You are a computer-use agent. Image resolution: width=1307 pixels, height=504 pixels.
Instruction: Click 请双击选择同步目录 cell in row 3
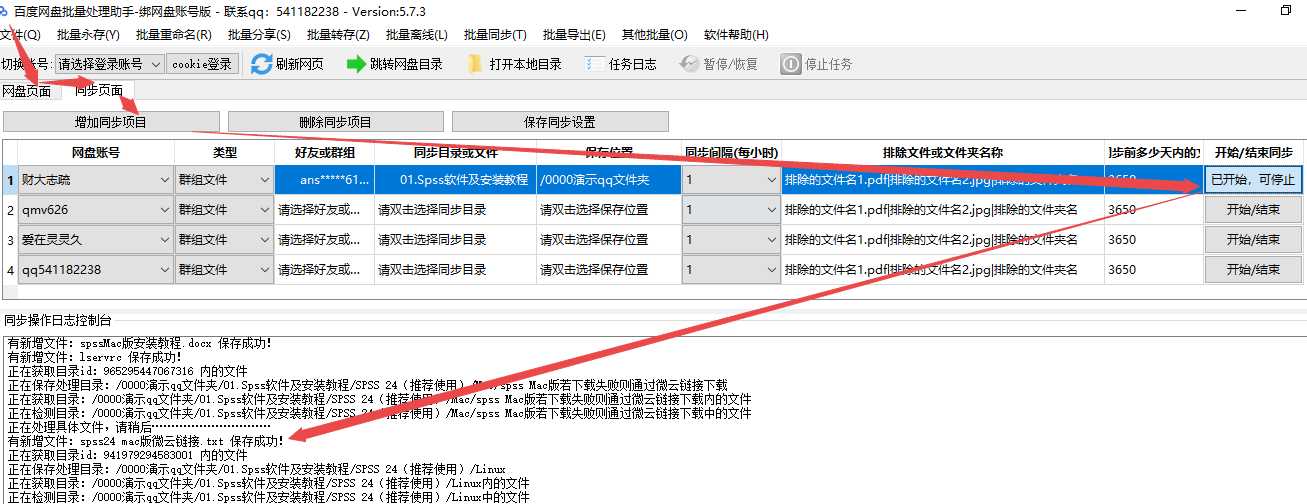456,240
